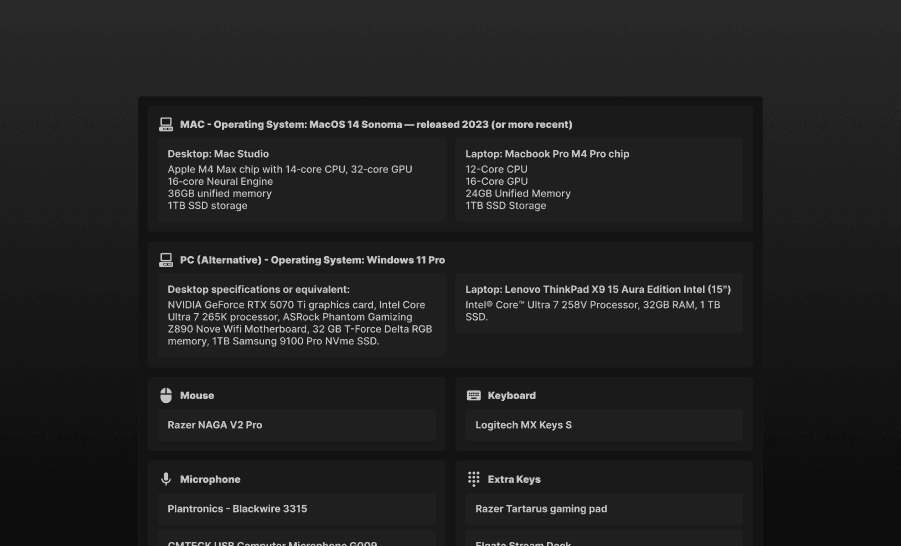Select the Plantronics - Blackwire 3315 entry
901x546 pixels.
click(297, 509)
